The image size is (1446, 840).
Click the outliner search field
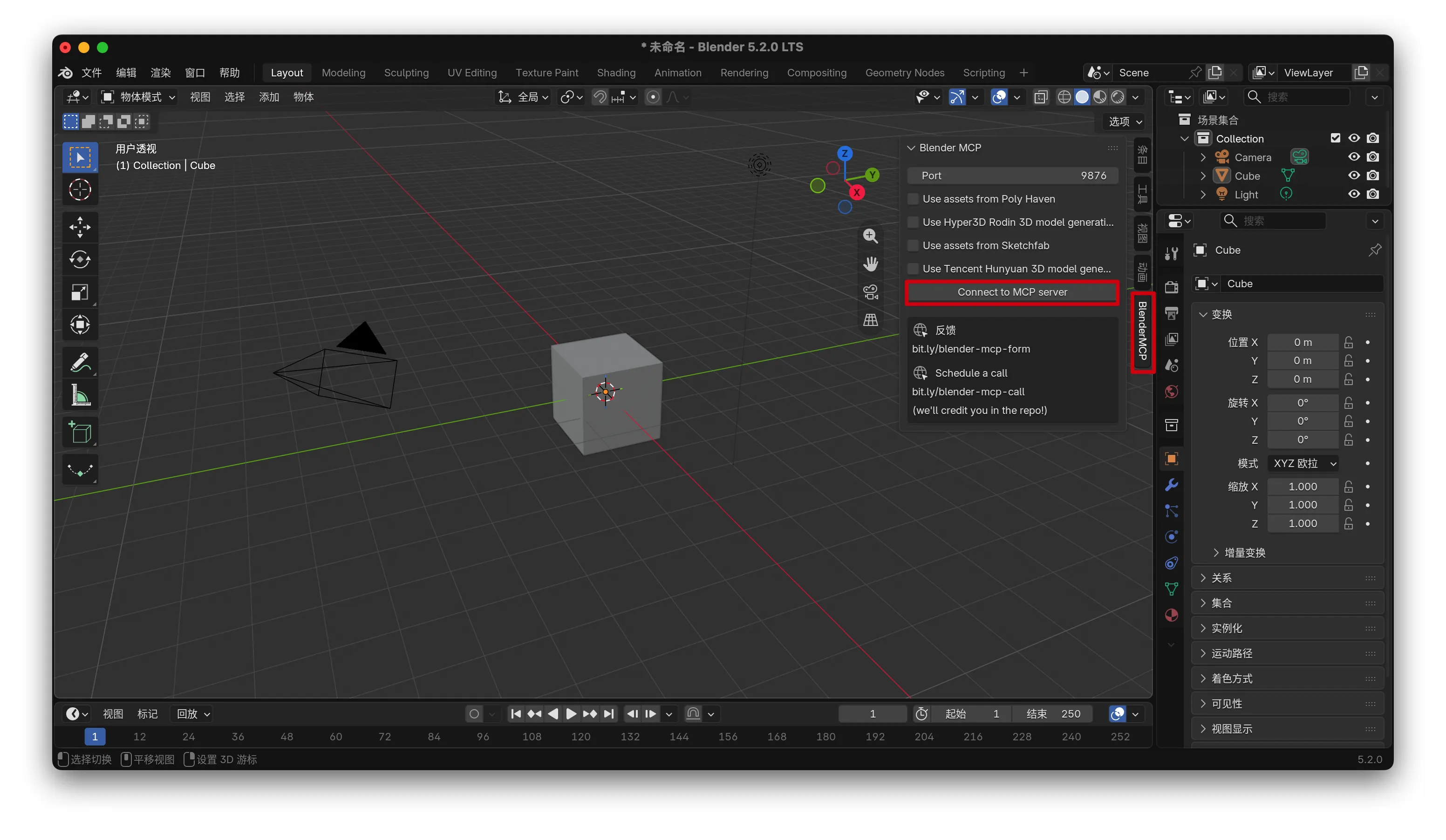click(1298, 97)
